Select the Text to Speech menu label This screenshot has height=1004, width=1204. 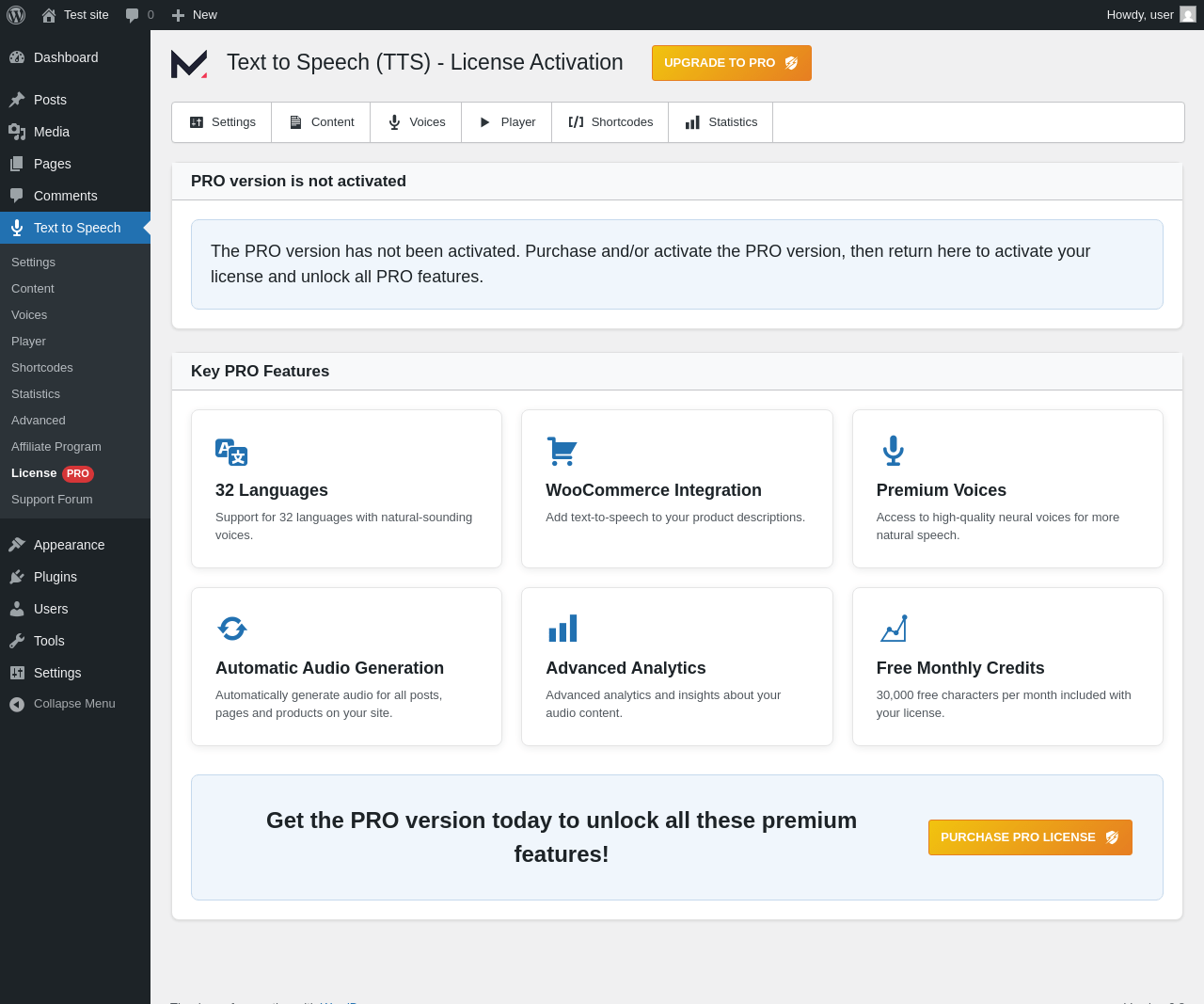click(x=77, y=228)
